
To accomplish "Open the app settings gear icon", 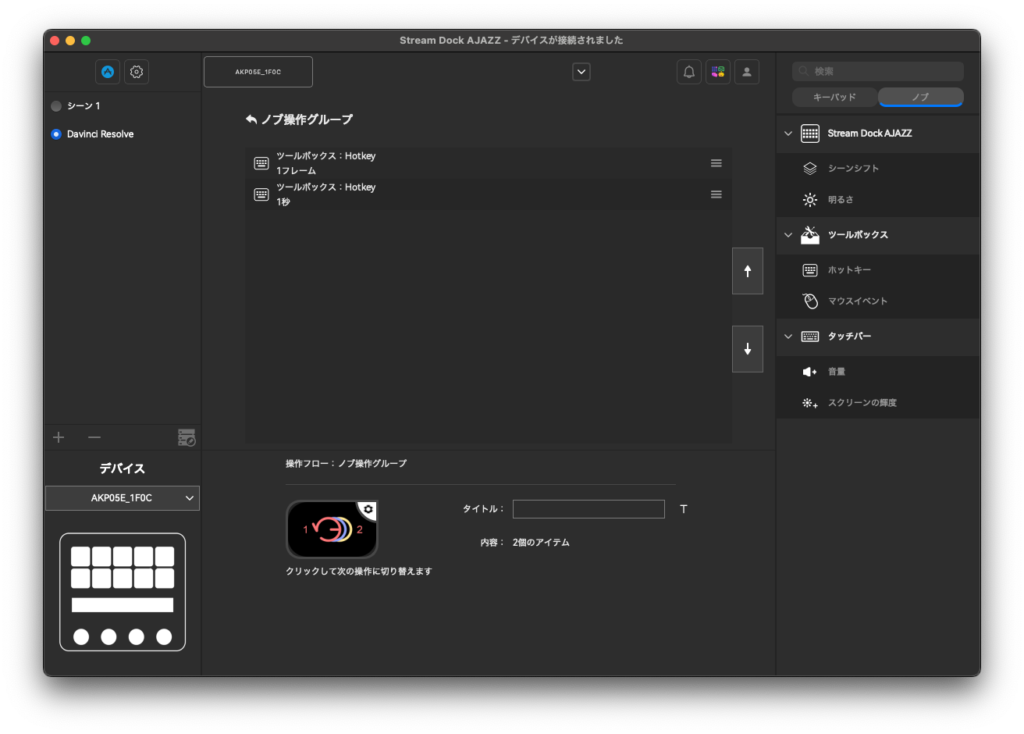I will click(136, 71).
